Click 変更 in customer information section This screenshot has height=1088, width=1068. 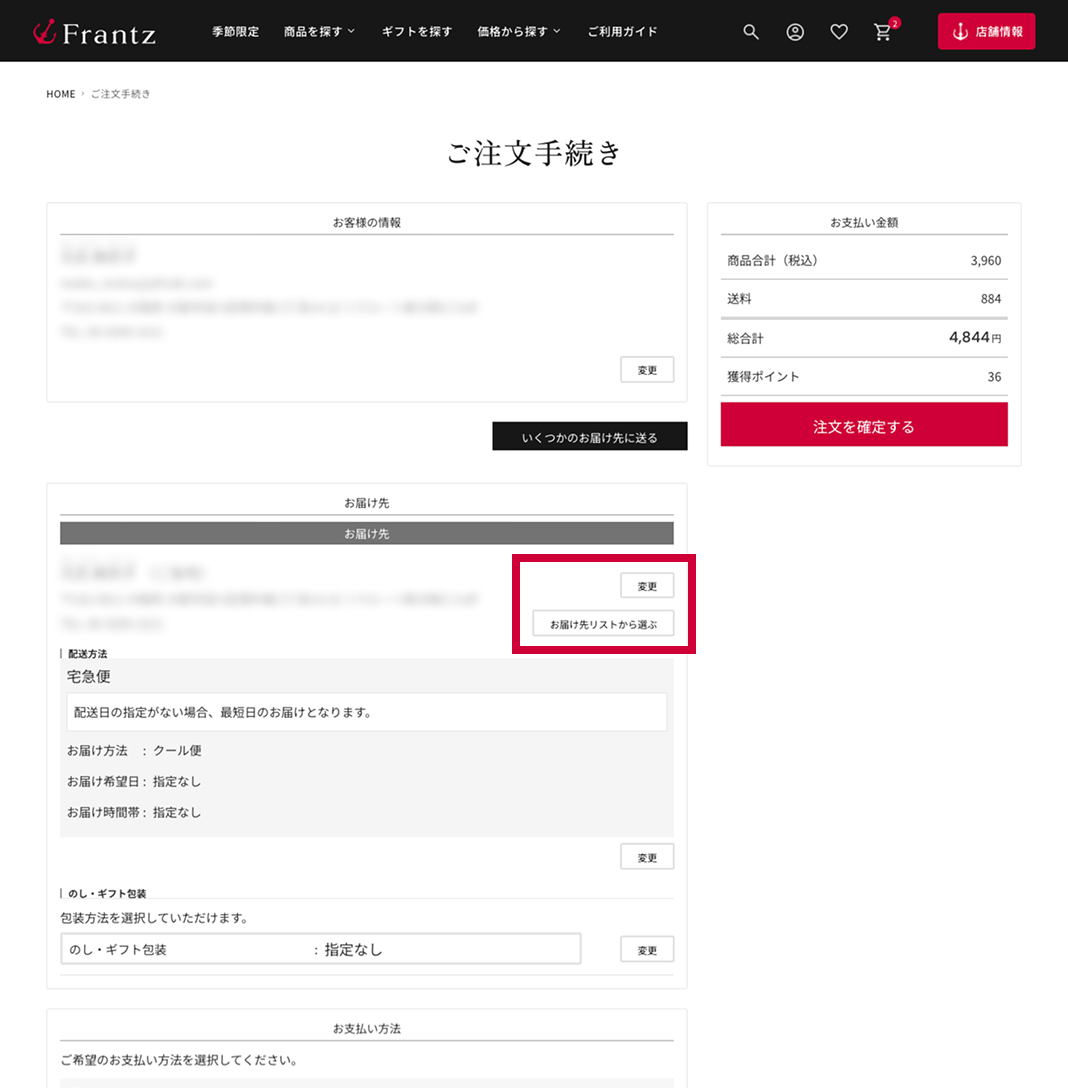point(647,370)
